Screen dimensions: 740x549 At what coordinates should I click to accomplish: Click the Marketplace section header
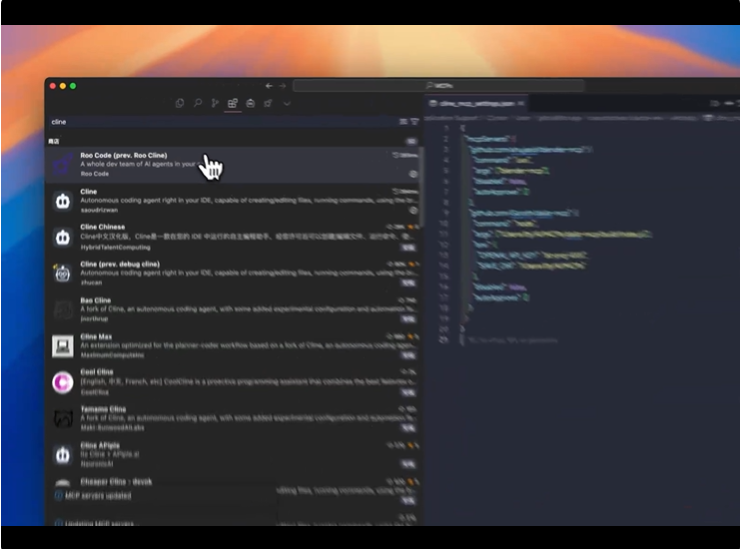point(233,141)
